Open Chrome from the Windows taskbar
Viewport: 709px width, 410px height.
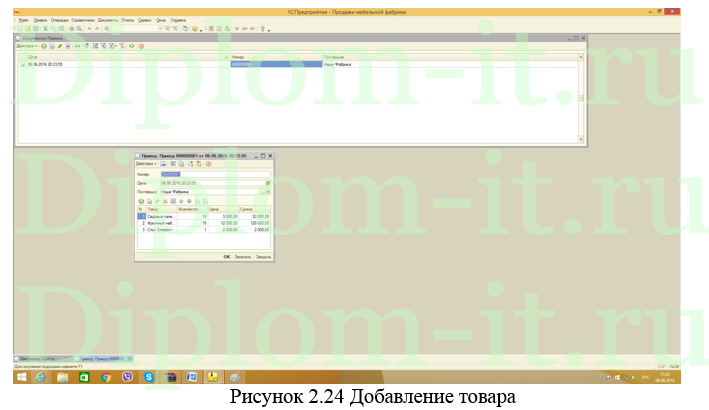pos(105,377)
